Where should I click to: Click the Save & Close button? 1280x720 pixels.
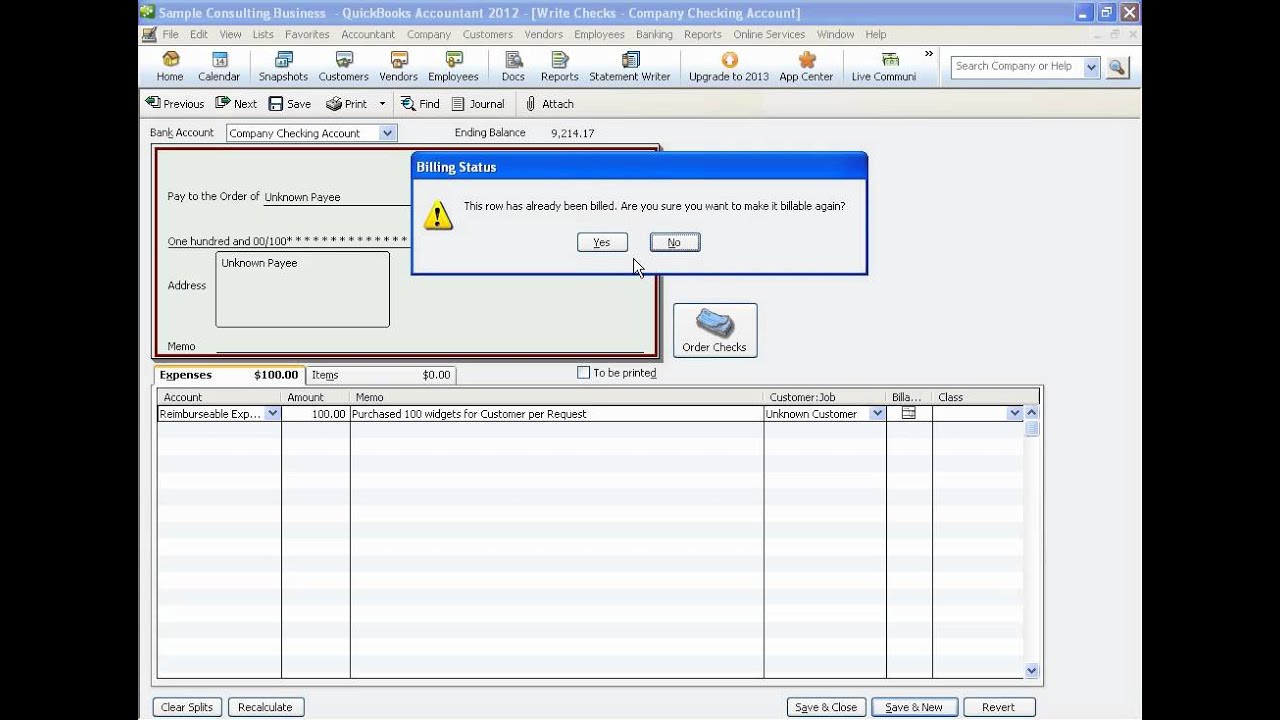[x=826, y=707]
